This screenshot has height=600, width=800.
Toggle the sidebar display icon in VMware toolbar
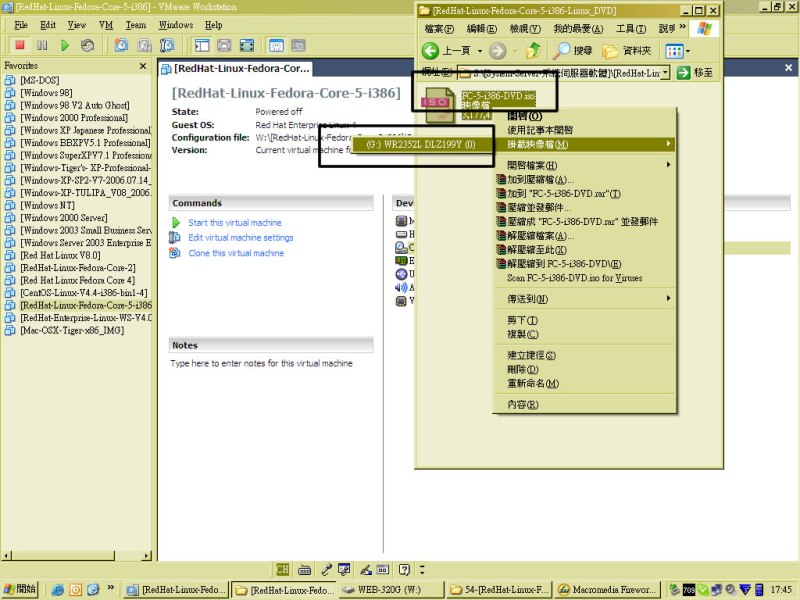coord(202,45)
